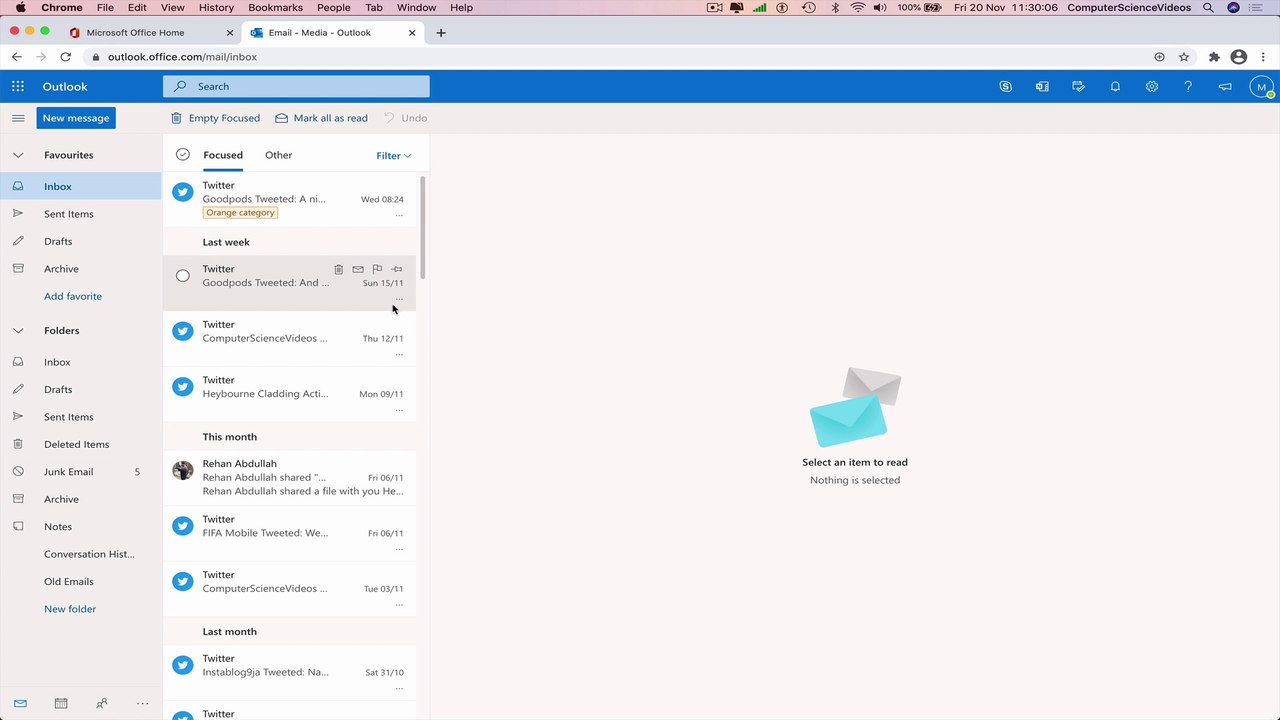The width and height of the screenshot is (1280, 720).
Task: Open Bookmarks menu in menu bar
Action: [275, 7]
